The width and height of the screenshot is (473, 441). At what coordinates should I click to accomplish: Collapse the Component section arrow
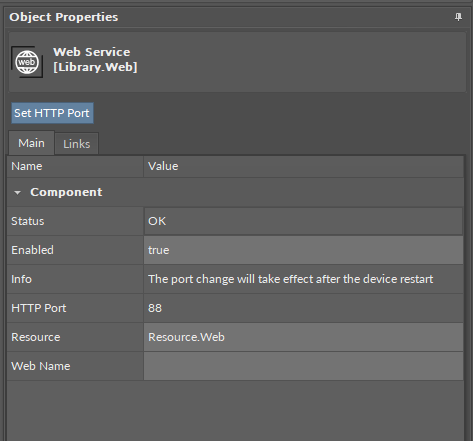(17, 192)
